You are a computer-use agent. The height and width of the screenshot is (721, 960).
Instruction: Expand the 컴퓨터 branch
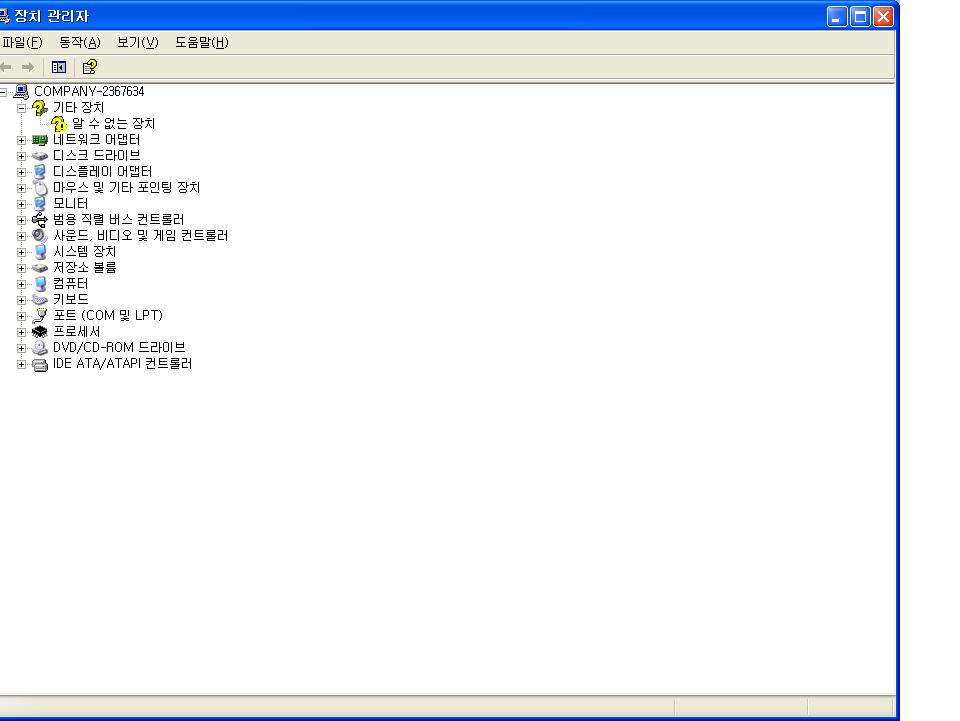coord(21,284)
